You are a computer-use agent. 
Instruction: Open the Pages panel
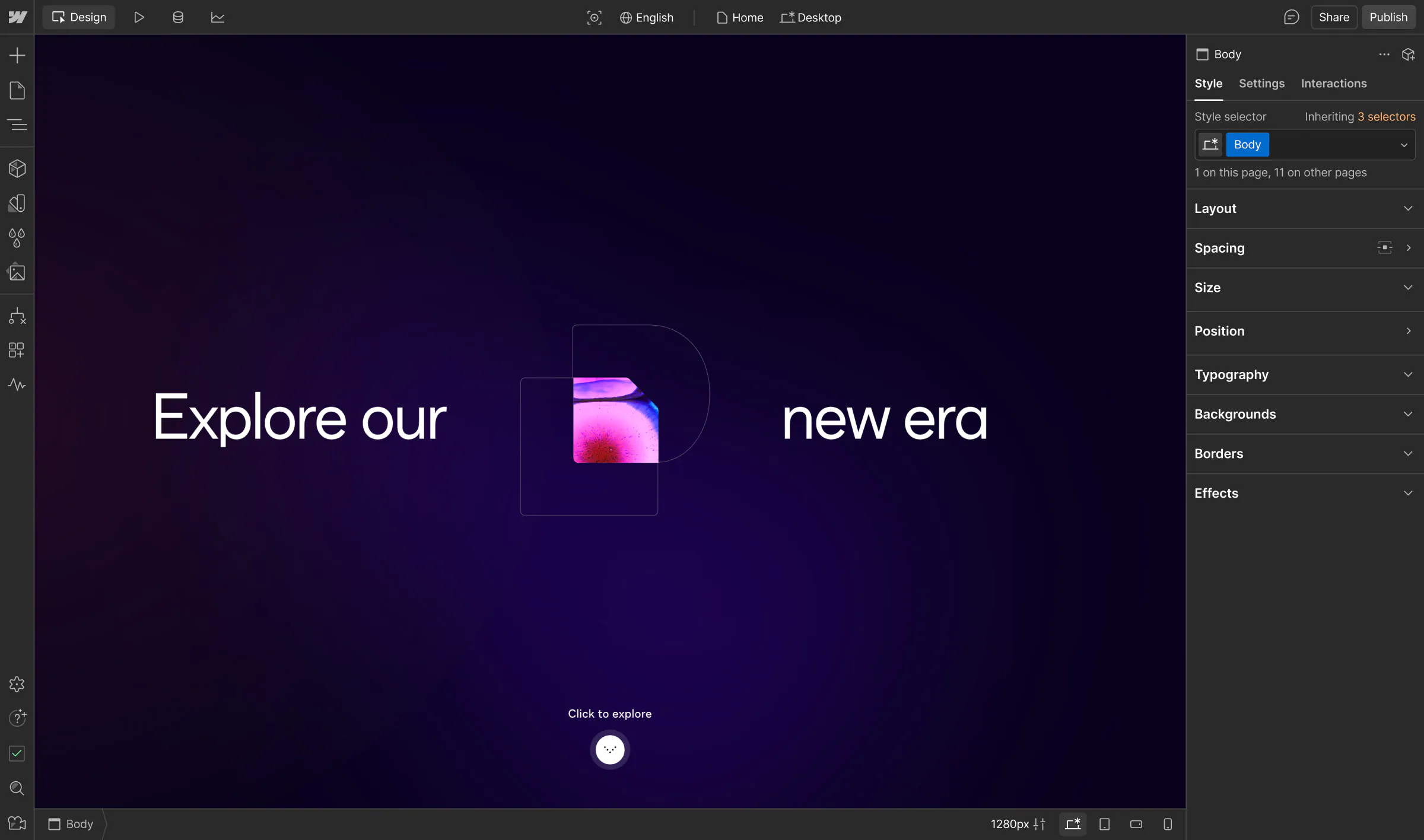tap(17, 90)
